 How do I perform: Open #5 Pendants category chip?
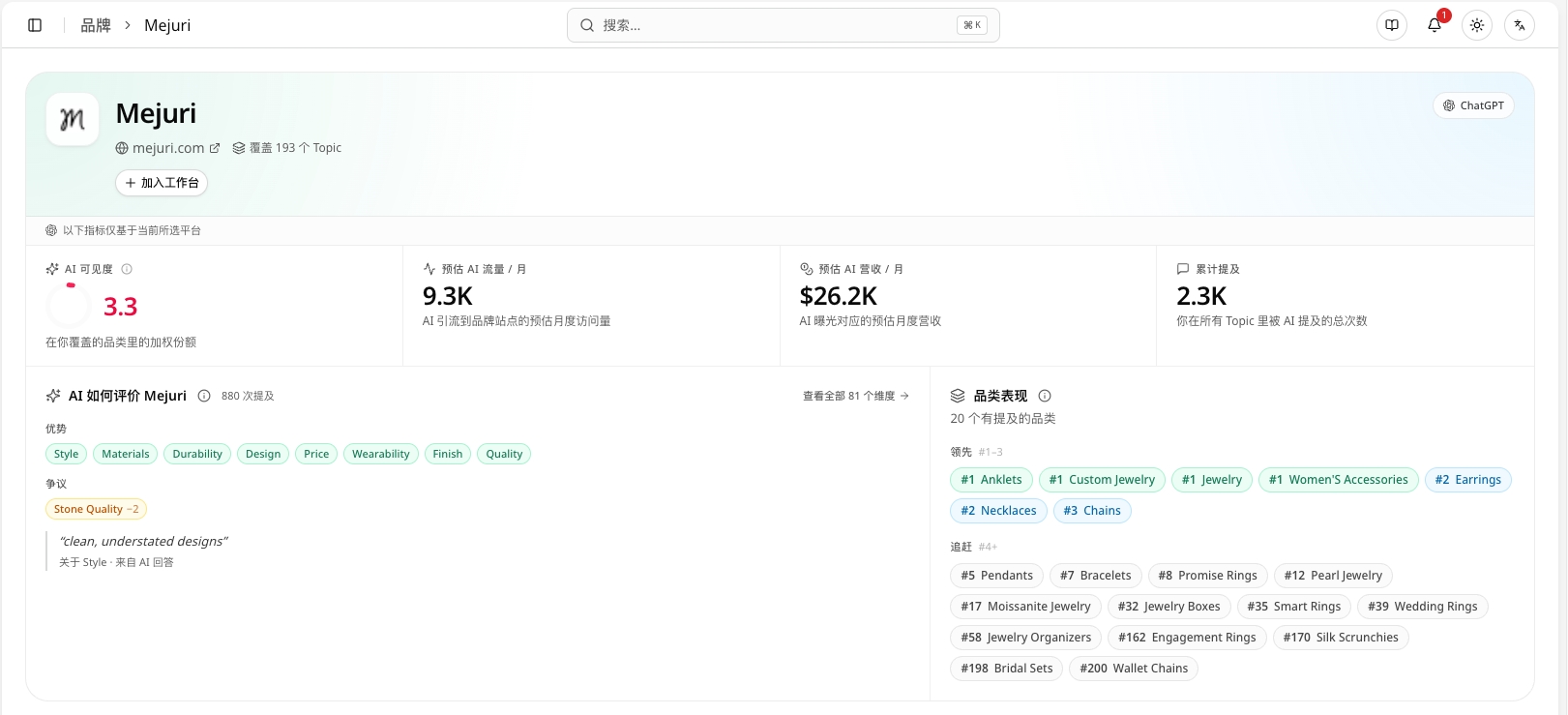pyautogui.click(x=996, y=576)
